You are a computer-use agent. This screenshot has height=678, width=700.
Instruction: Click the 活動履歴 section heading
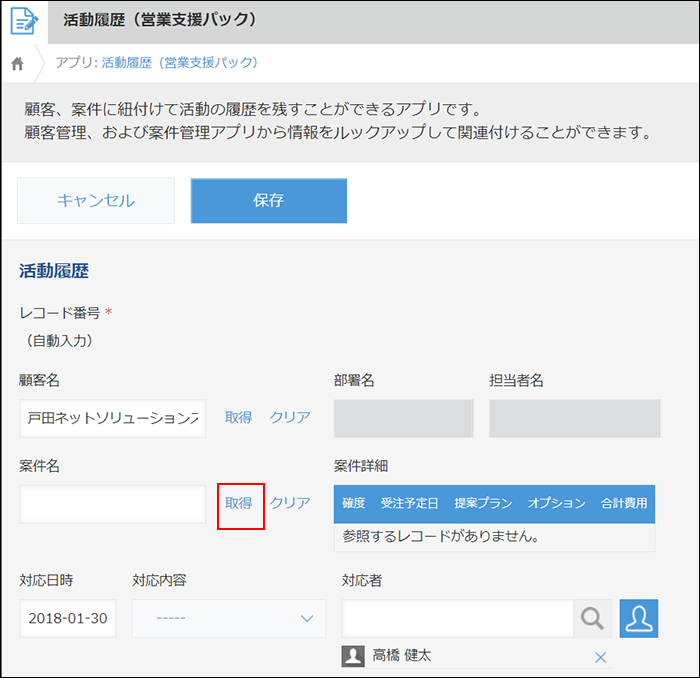point(54,271)
